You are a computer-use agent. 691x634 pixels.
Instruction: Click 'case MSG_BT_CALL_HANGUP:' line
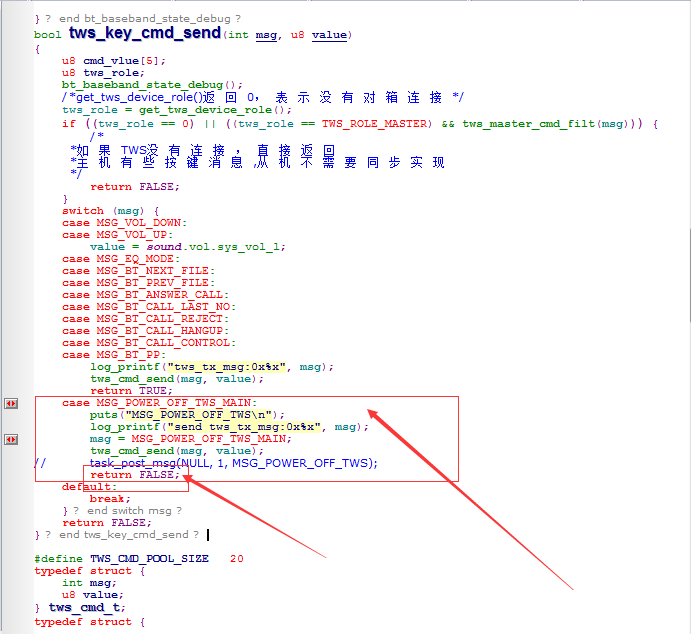pos(145,330)
